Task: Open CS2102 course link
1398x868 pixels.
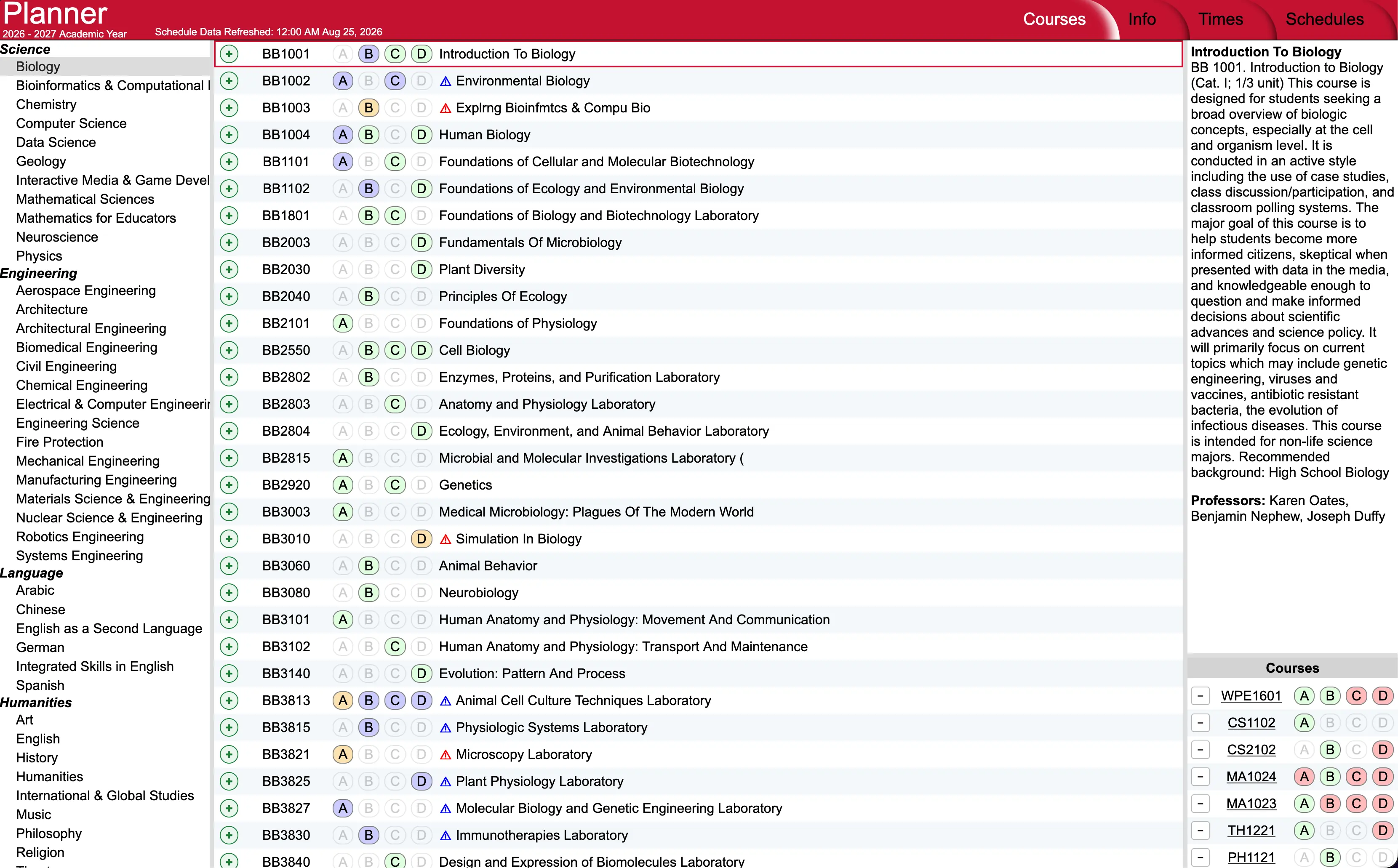Action: [x=1251, y=750]
